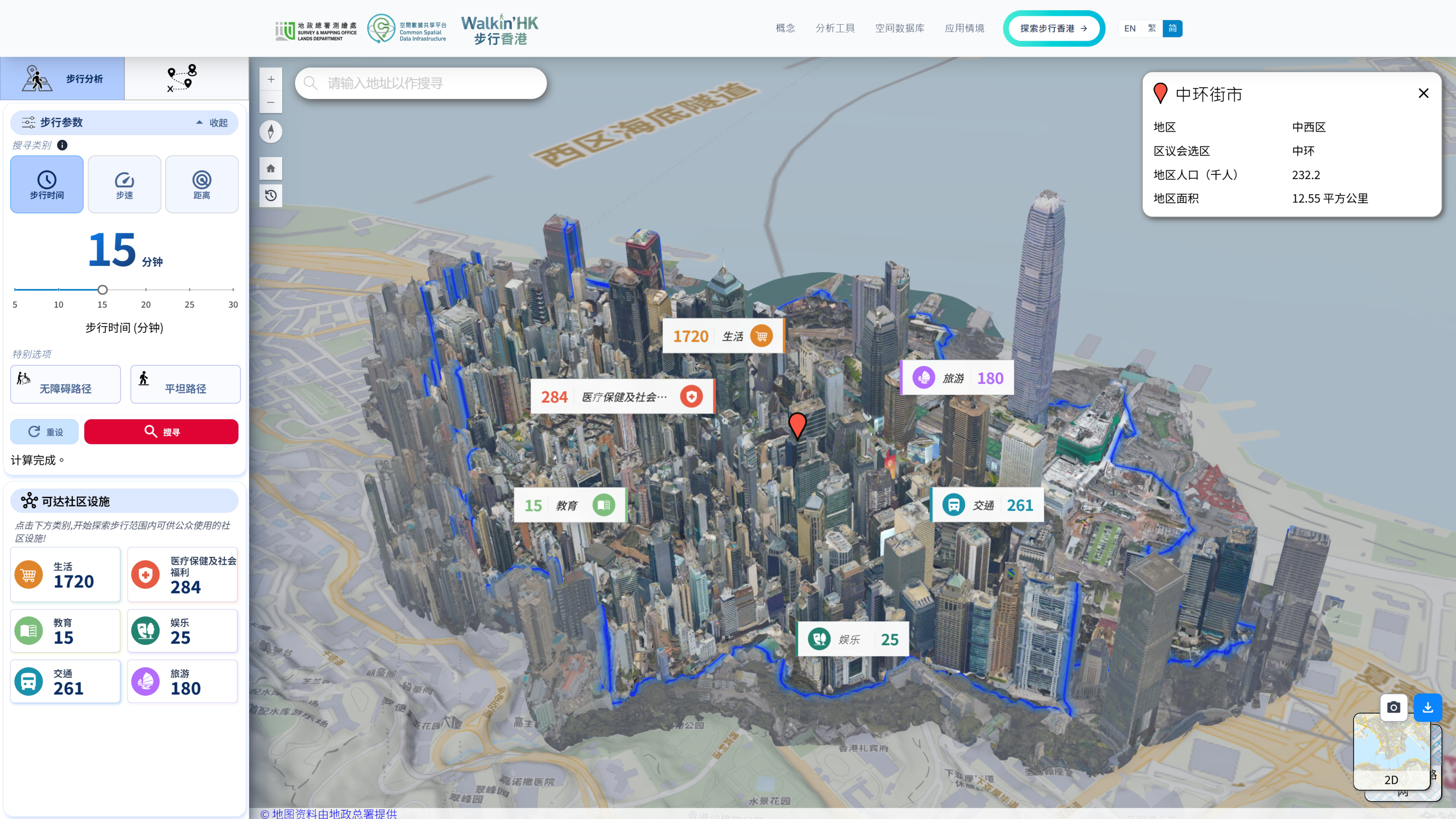This screenshot has height=819, width=1456.
Task: Toggle 平坦路径 option
Action: coord(185,384)
